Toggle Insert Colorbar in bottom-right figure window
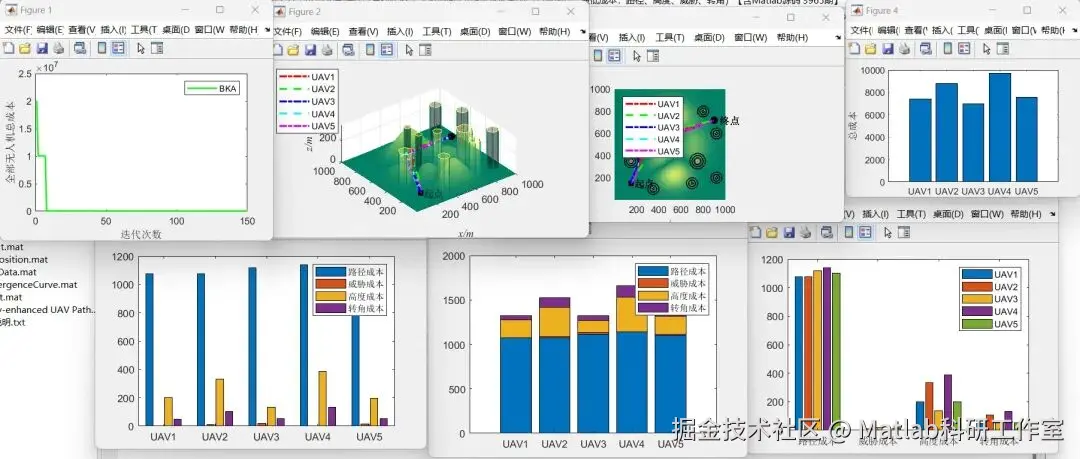This screenshot has width=1080, height=459. tap(850, 232)
